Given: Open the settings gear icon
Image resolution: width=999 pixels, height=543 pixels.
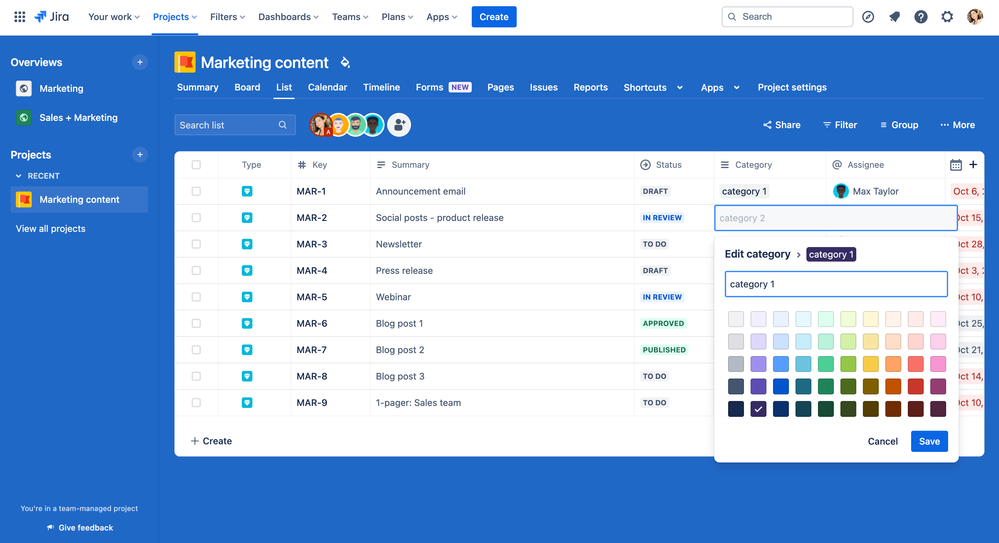Looking at the screenshot, I should pos(947,17).
